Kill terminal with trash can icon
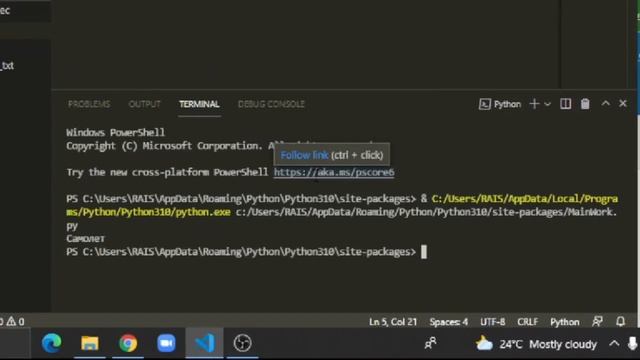Screen dimensions: 640x360 click(585, 104)
